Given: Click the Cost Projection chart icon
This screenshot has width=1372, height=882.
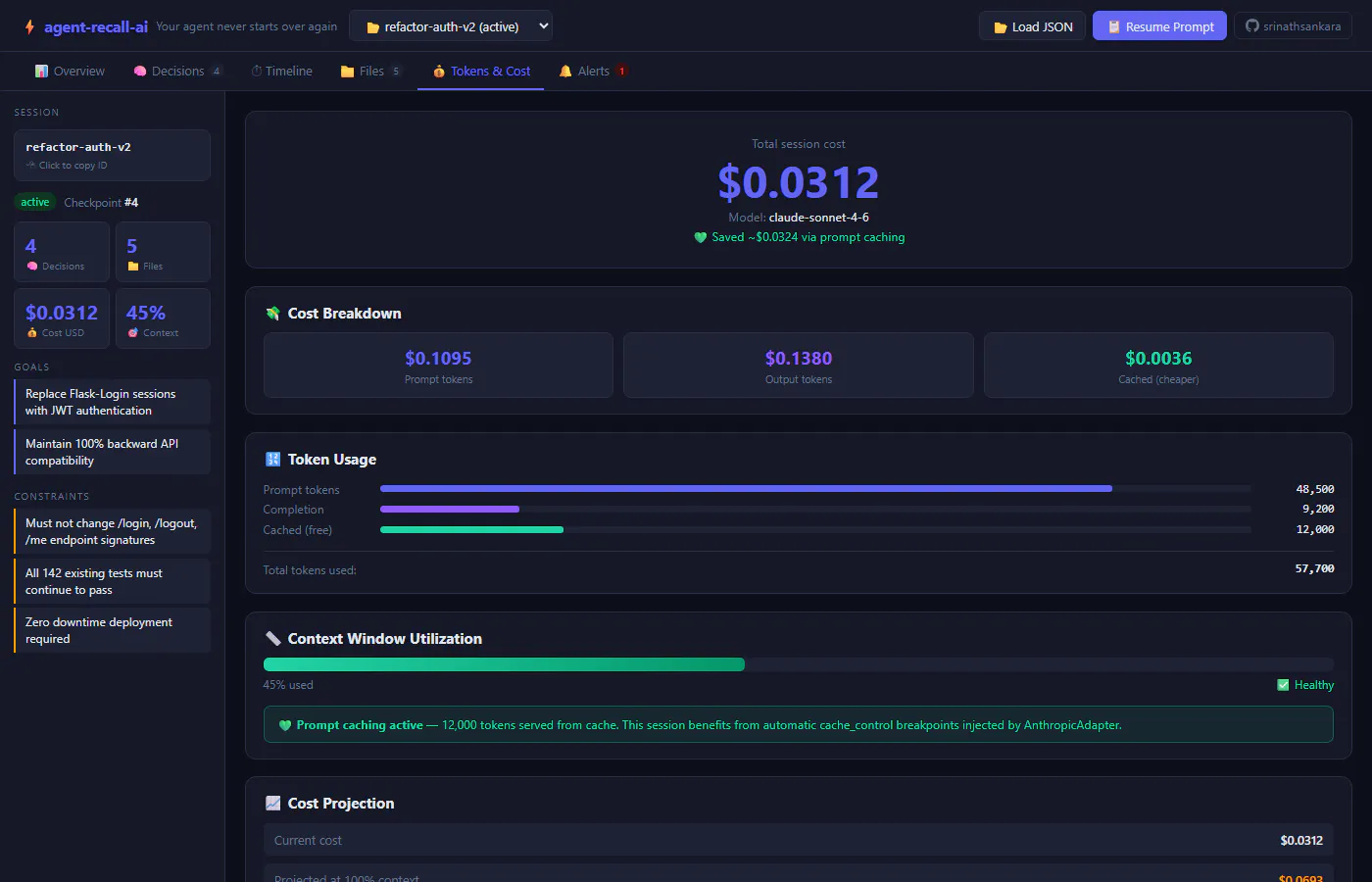Looking at the screenshot, I should [x=272, y=804].
